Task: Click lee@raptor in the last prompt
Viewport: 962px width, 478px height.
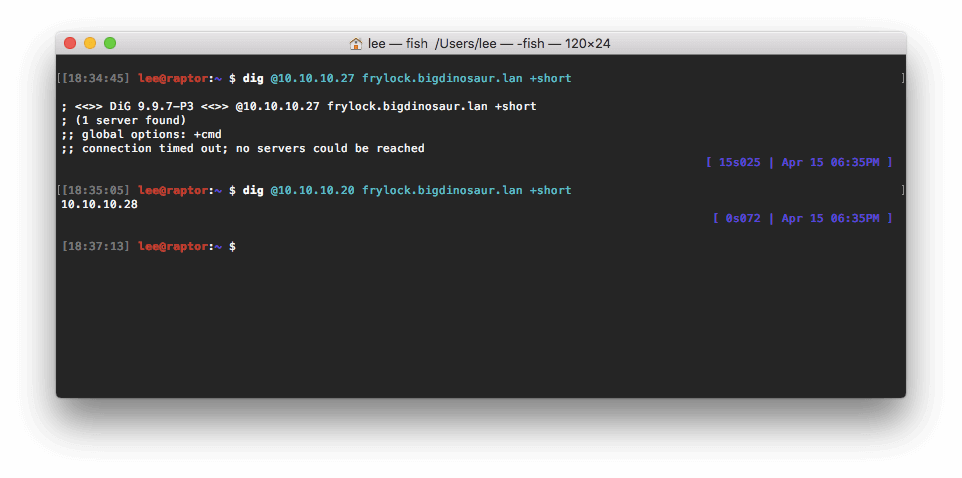Action: coord(174,246)
